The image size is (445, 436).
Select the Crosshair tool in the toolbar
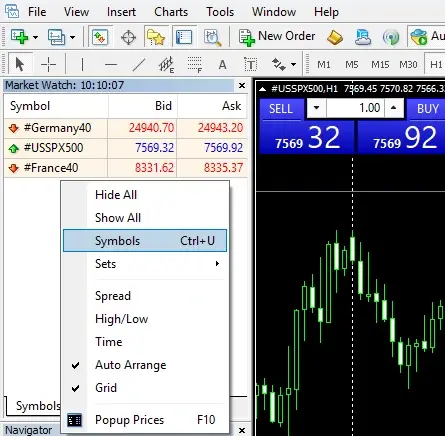coord(48,64)
